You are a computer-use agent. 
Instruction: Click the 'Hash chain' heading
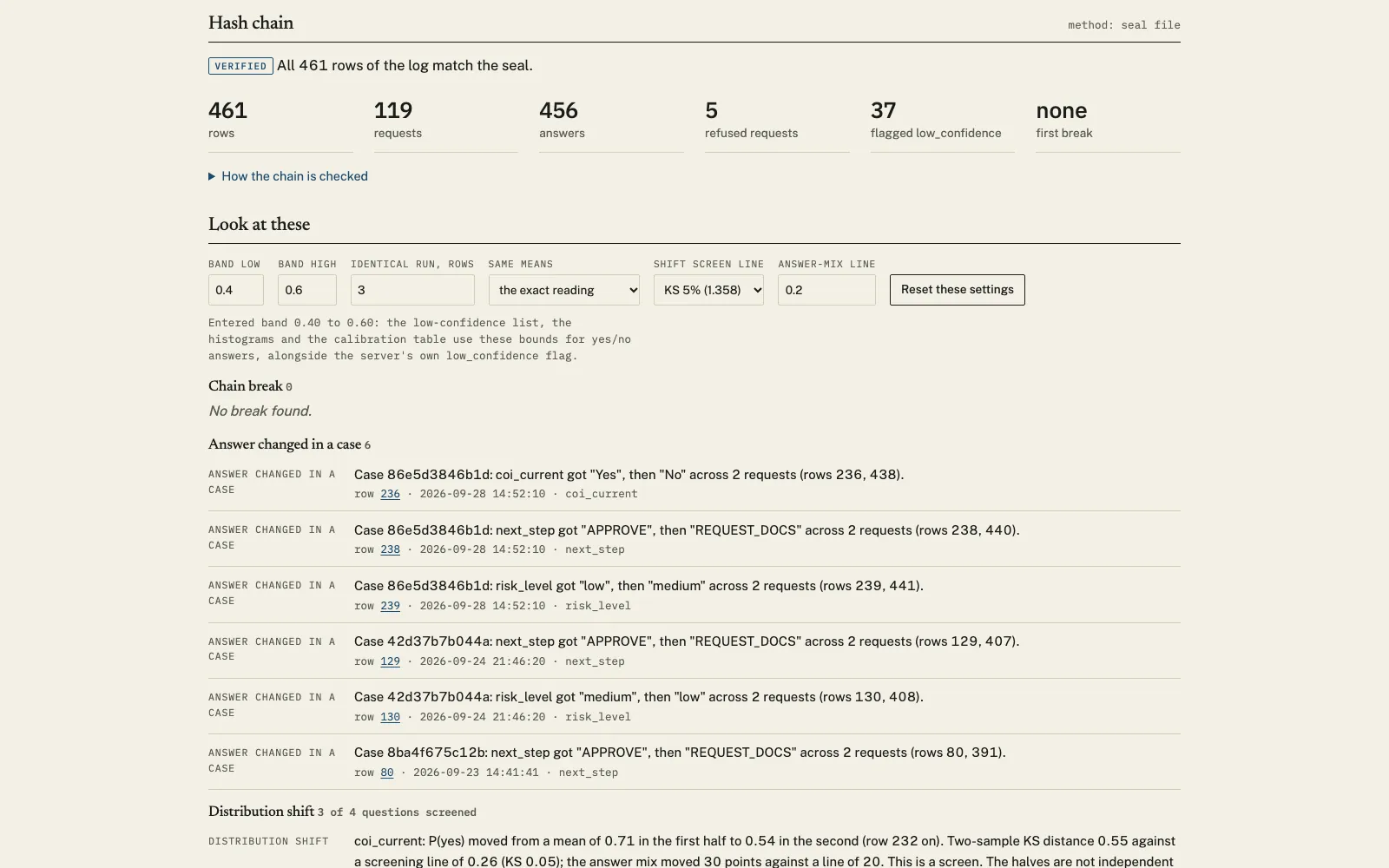click(x=251, y=23)
